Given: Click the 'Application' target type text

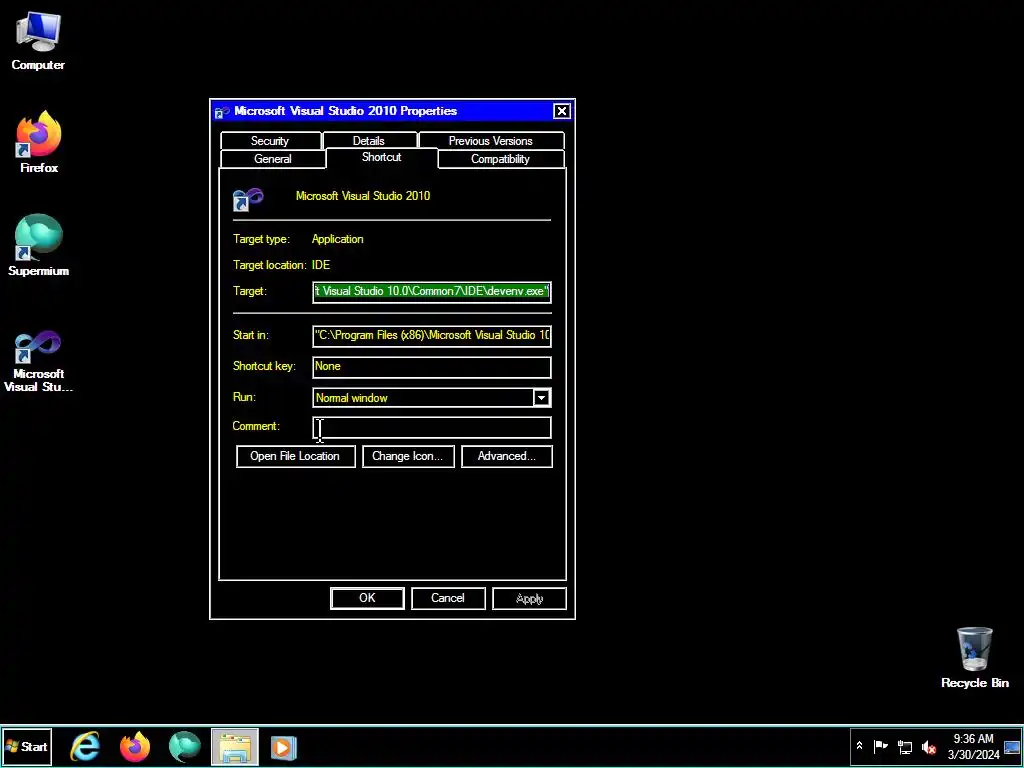Looking at the screenshot, I should pos(338,239).
